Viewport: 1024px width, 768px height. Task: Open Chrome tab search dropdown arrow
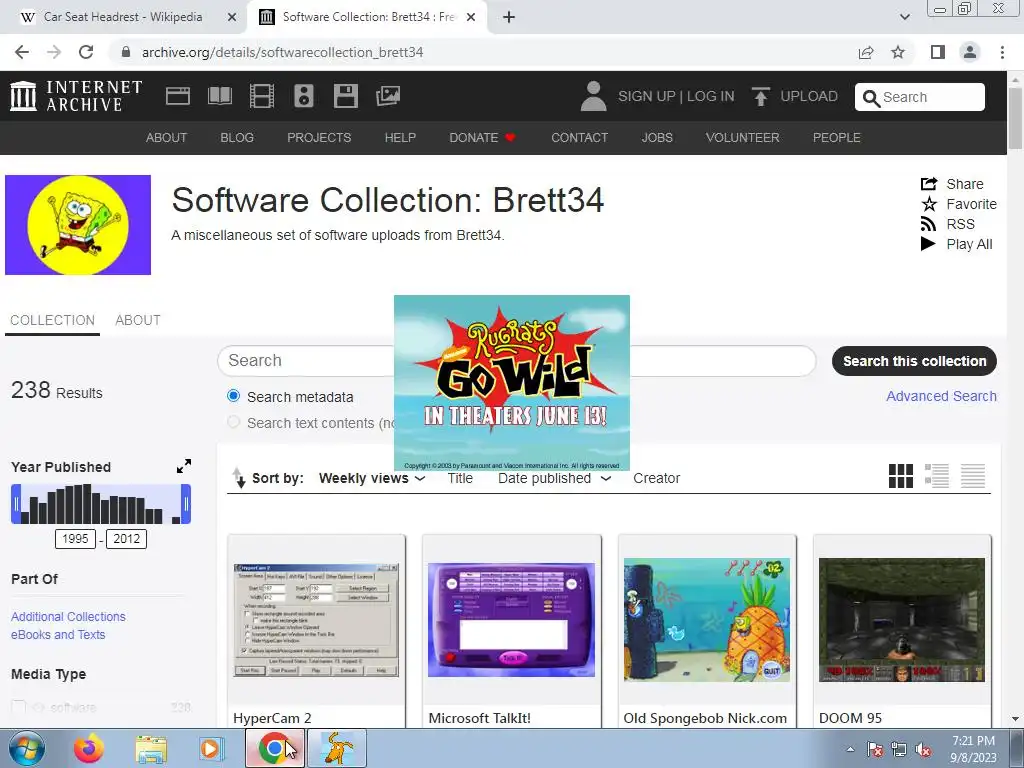(904, 17)
